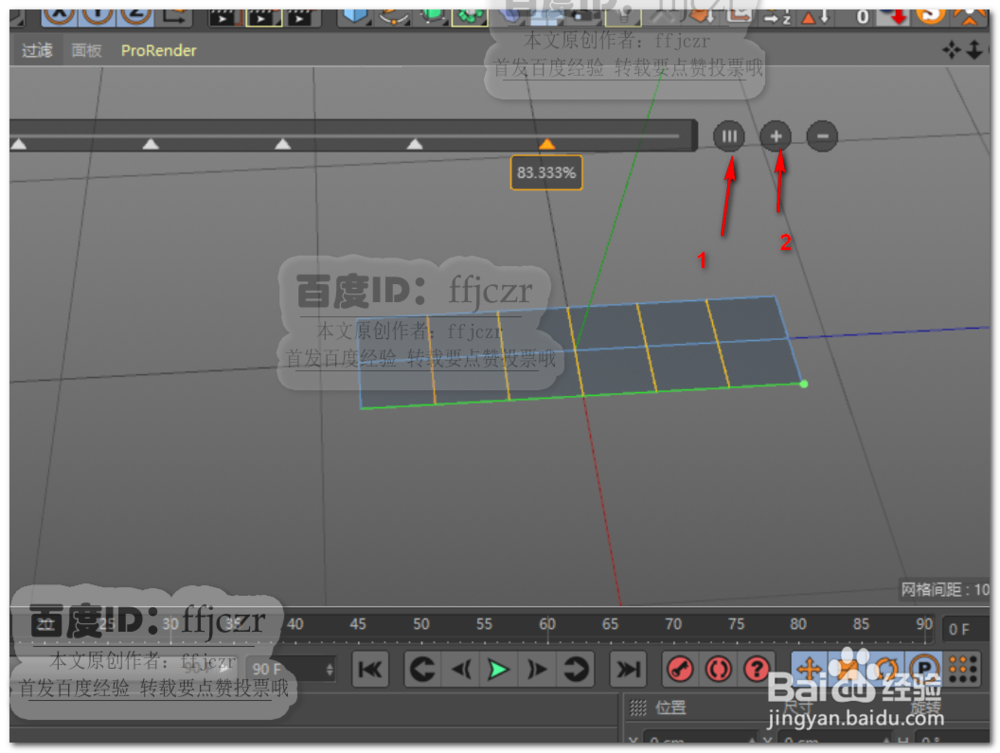Click the spline pen tool icon
This screenshot has width=1000, height=753.
coord(393,16)
